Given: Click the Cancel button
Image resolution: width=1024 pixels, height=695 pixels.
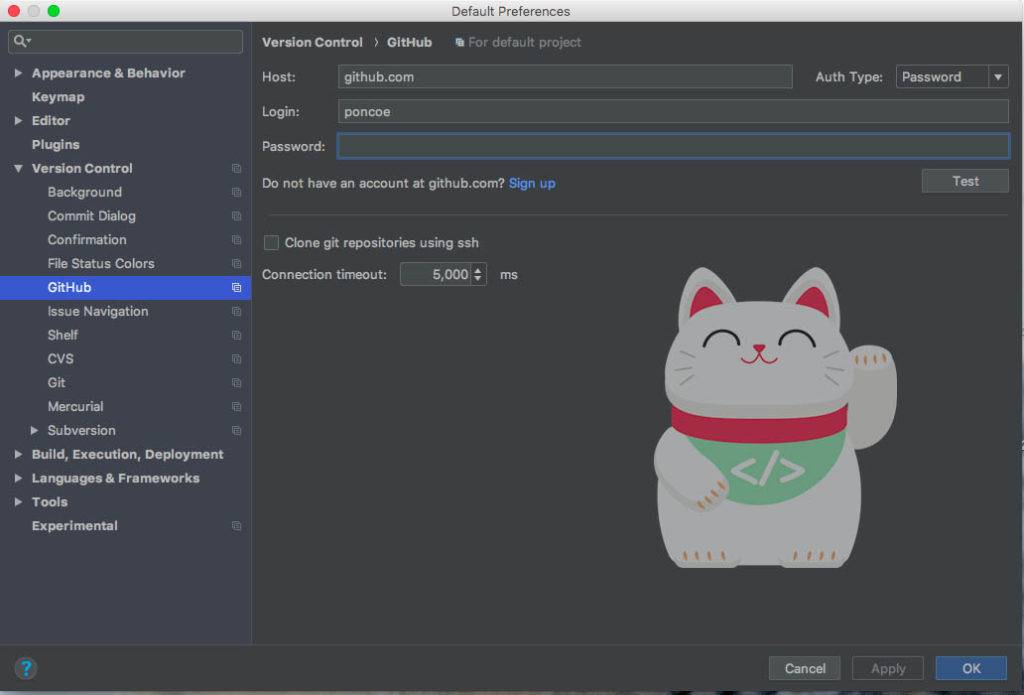Looking at the screenshot, I should pyautogui.click(x=805, y=668).
